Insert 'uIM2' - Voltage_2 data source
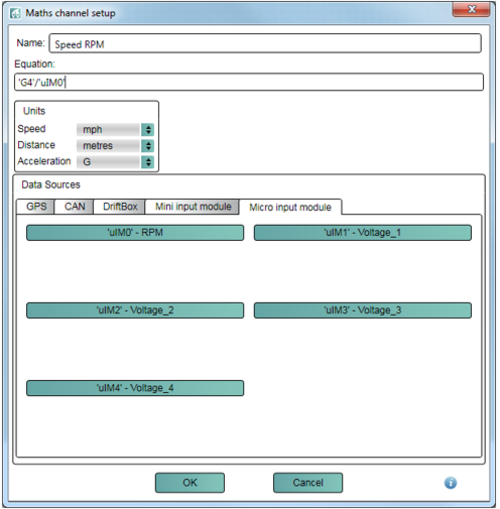The height and width of the screenshot is (509, 500). 135,310
